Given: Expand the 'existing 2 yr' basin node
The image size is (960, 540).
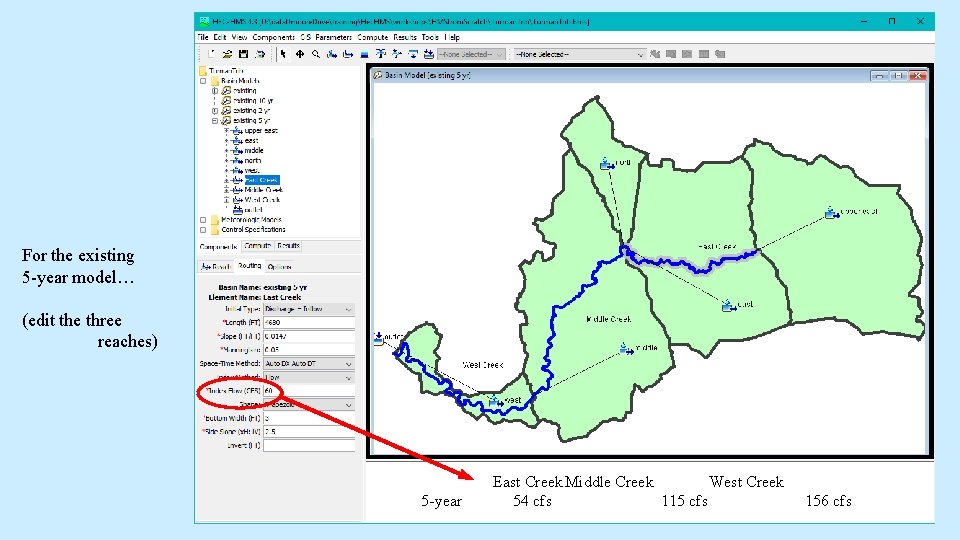Looking at the screenshot, I should coord(215,111).
